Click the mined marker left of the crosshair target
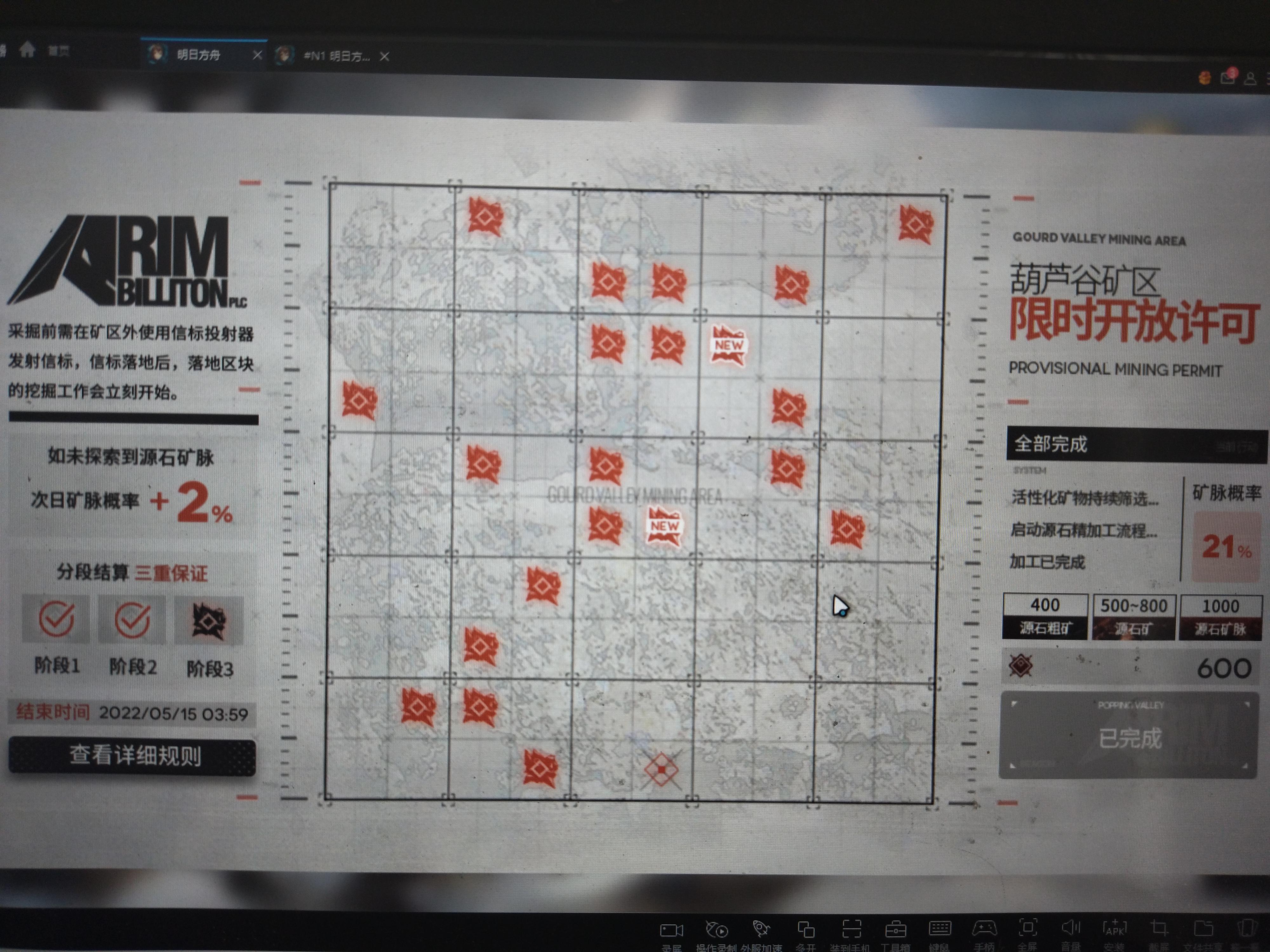The image size is (1270, 952). click(540, 769)
